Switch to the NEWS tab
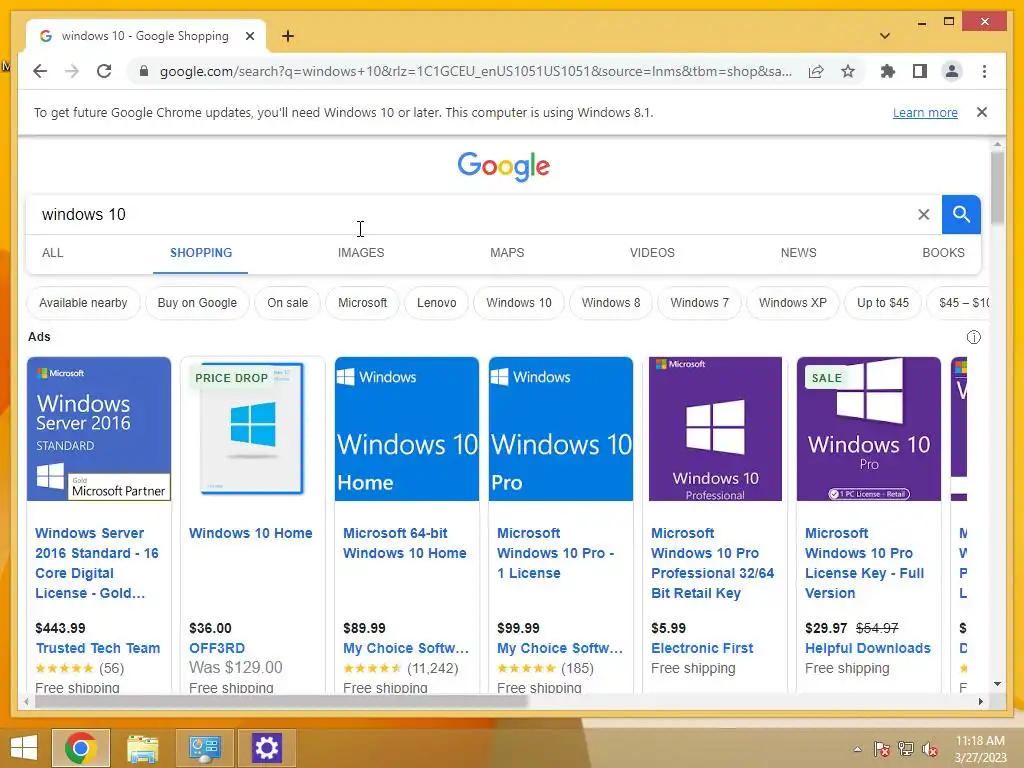The width and height of the screenshot is (1024, 768). coord(798,253)
